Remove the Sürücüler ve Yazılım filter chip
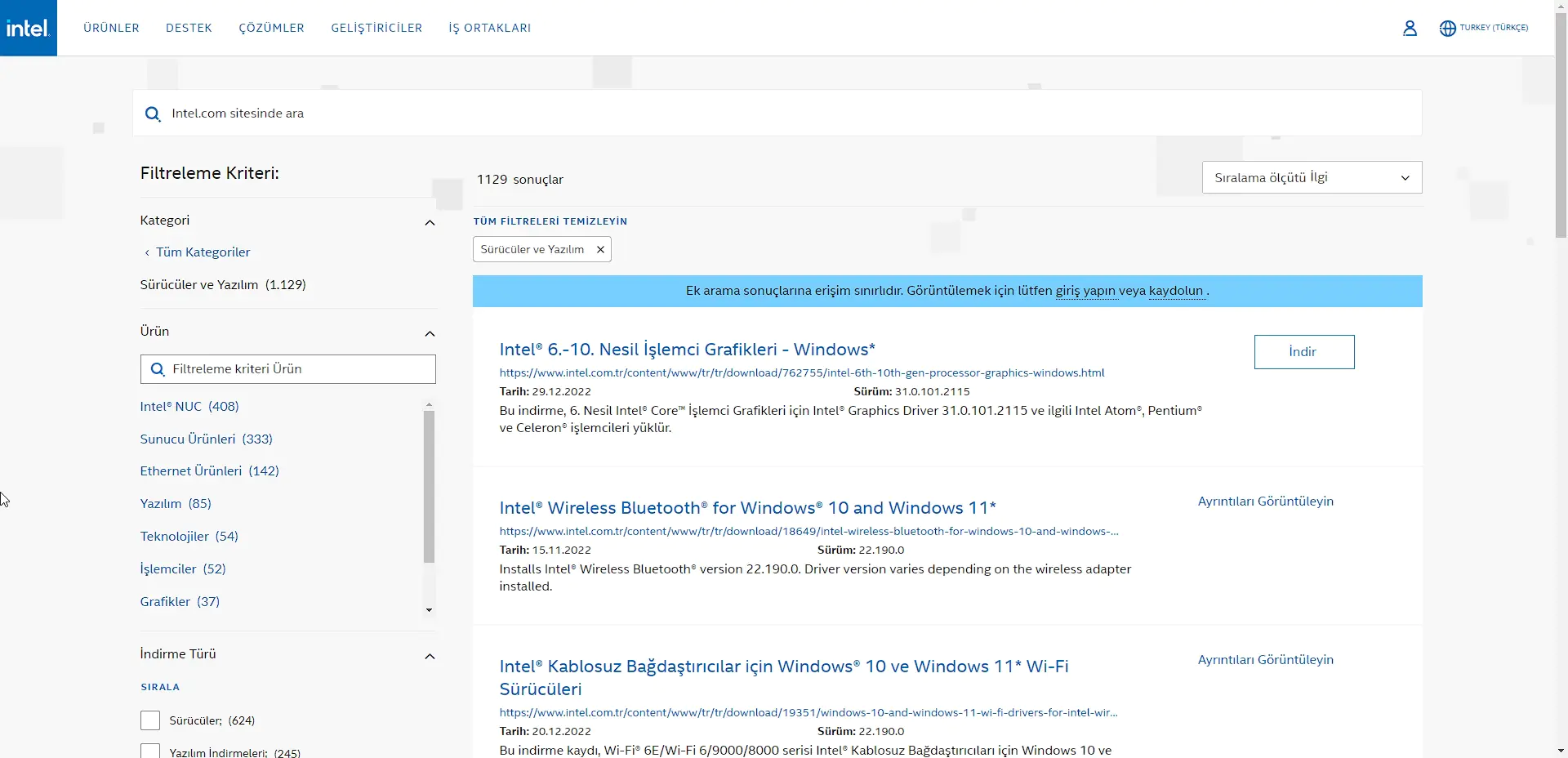The width and height of the screenshot is (1568, 758). (600, 249)
